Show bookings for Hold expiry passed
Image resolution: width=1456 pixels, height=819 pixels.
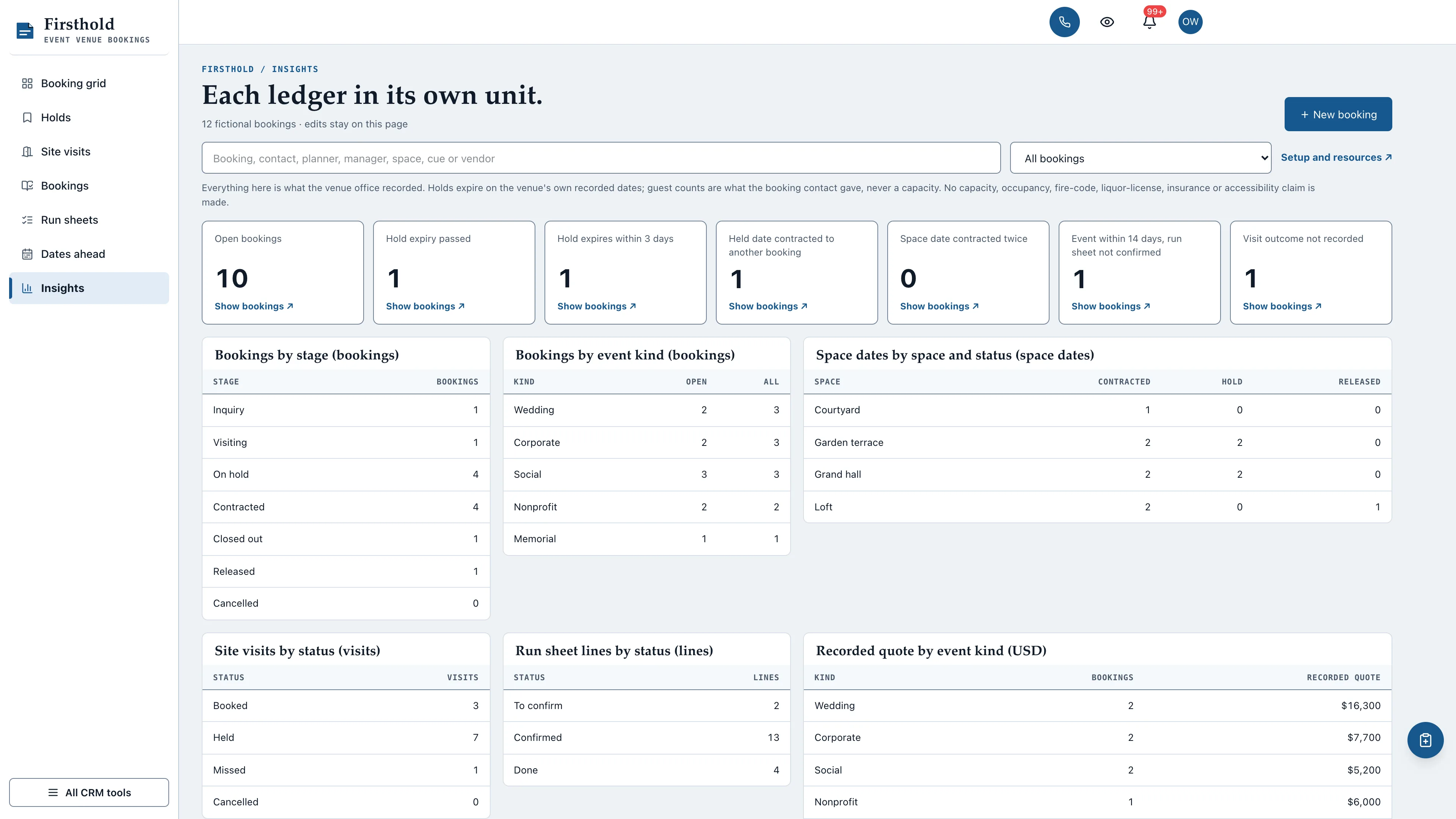(425, 306)
